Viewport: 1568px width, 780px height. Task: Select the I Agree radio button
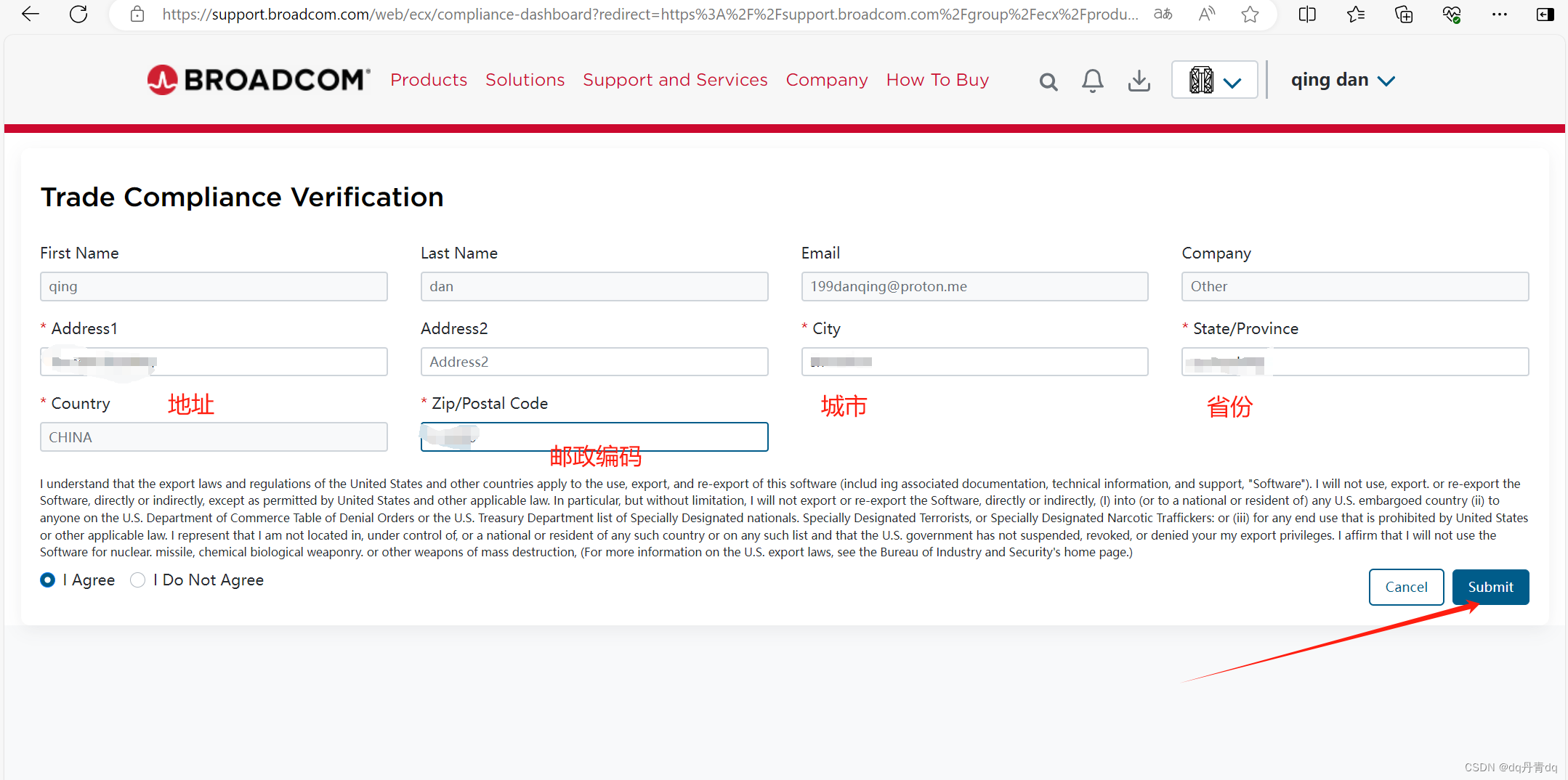click(48, 580)
